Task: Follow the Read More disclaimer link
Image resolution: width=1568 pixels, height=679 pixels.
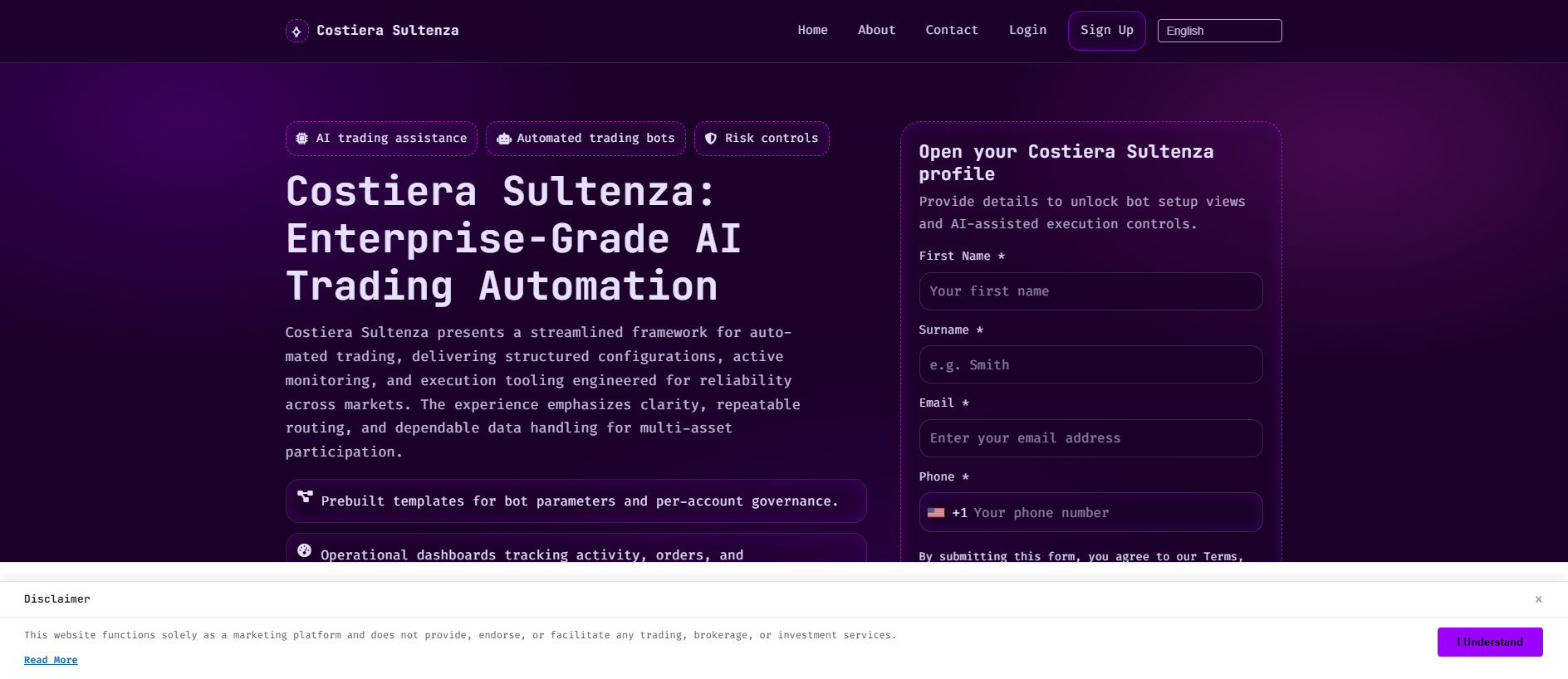Action: [x=51, y=660]
